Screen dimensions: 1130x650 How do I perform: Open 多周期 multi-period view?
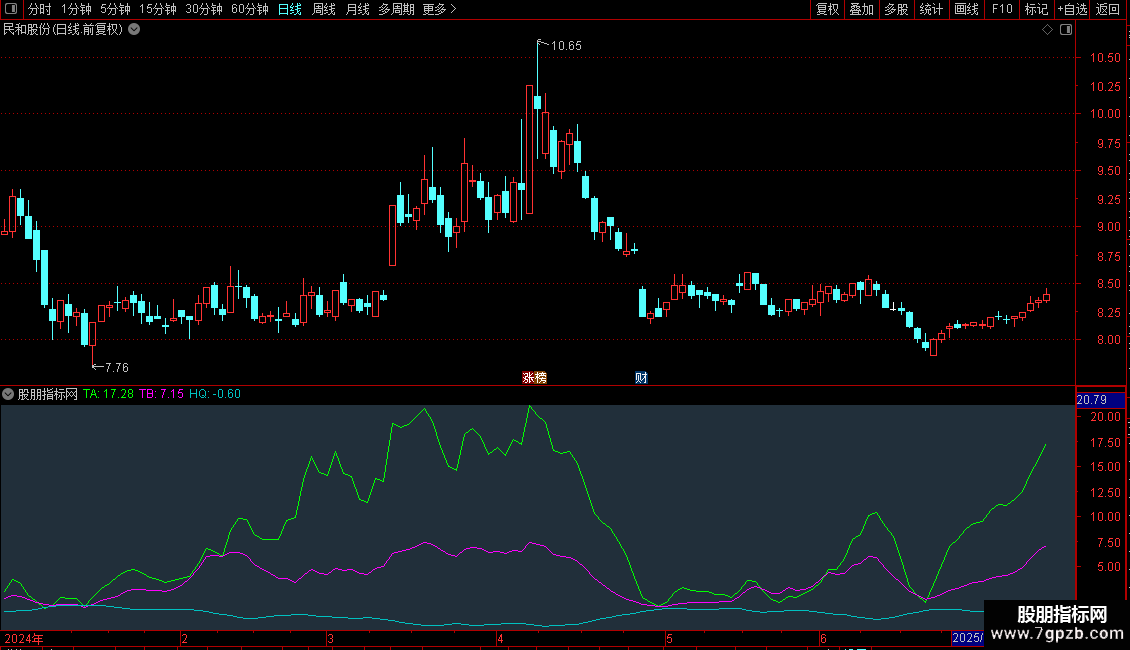click(396, 9)
